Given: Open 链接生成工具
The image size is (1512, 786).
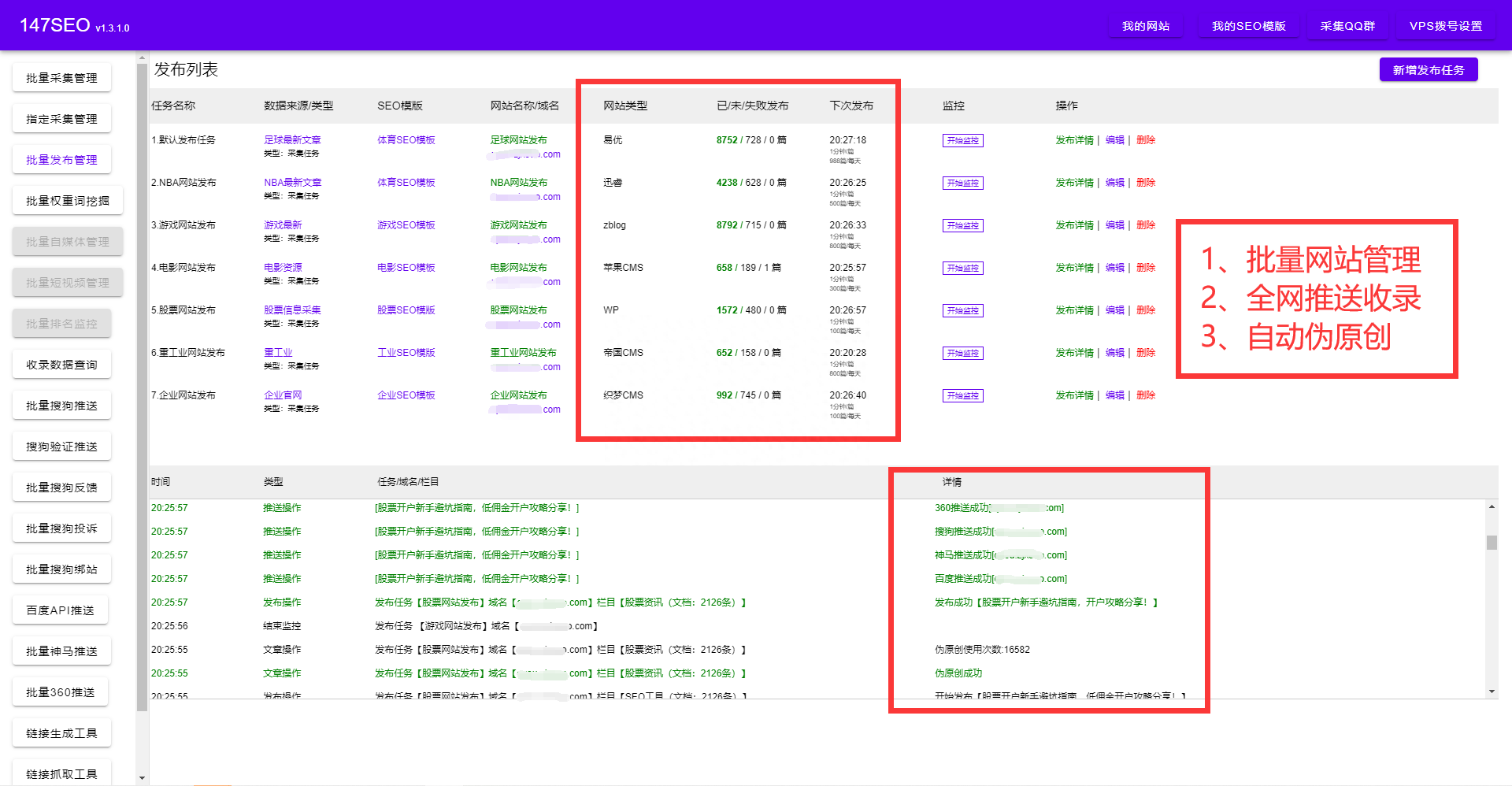Looking at the screenshot, I should pyautogui.click(x=61, y=732).
